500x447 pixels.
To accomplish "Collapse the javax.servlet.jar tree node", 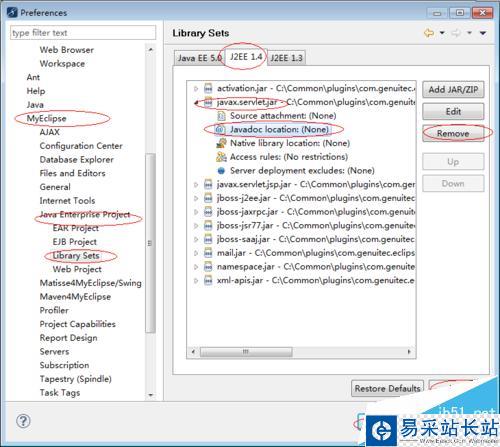I will tap(196, 103).
